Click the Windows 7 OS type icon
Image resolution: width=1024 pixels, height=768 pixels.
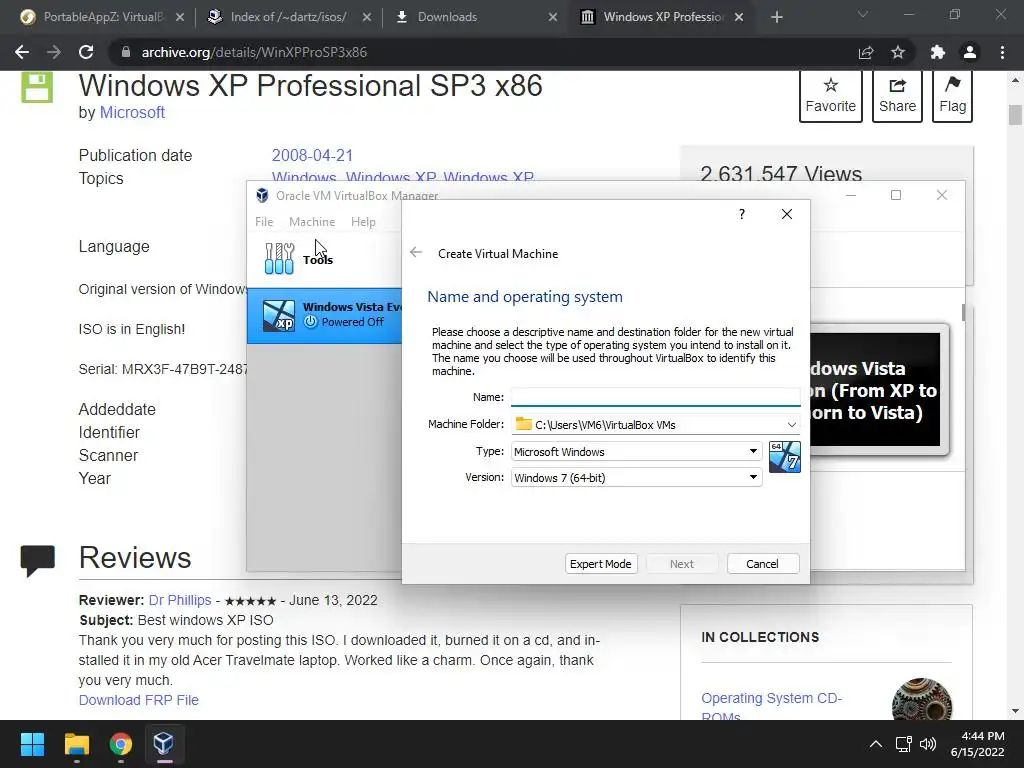[x=784, y=456]
